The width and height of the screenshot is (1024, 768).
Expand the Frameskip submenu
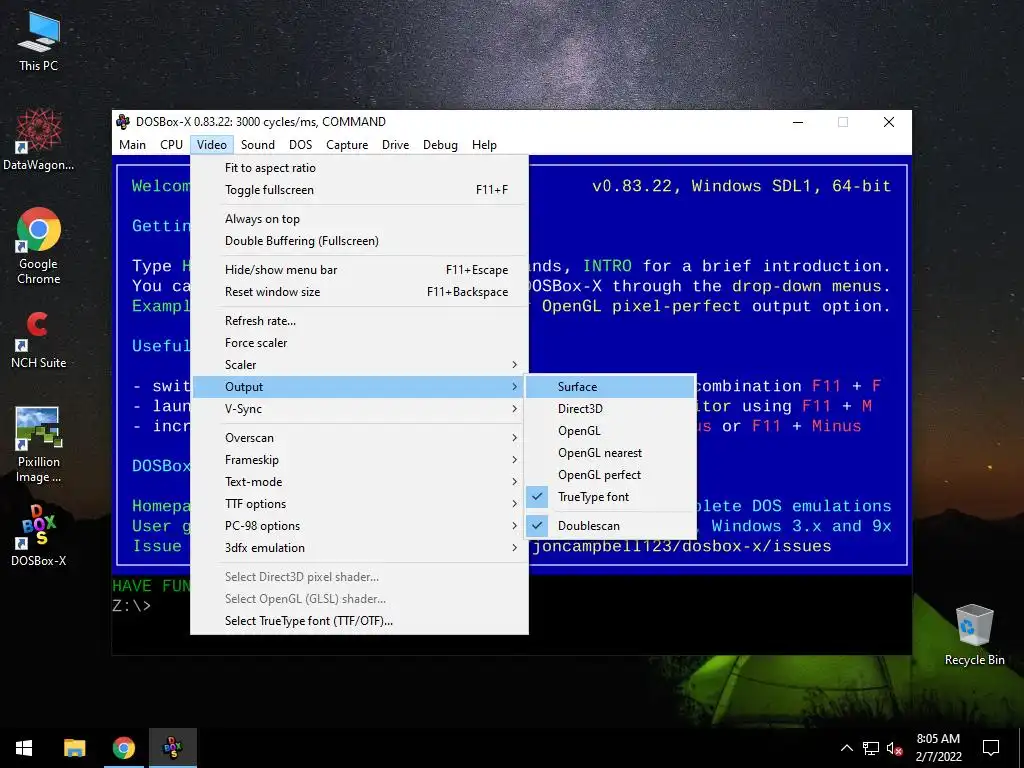tap(359, 460)
